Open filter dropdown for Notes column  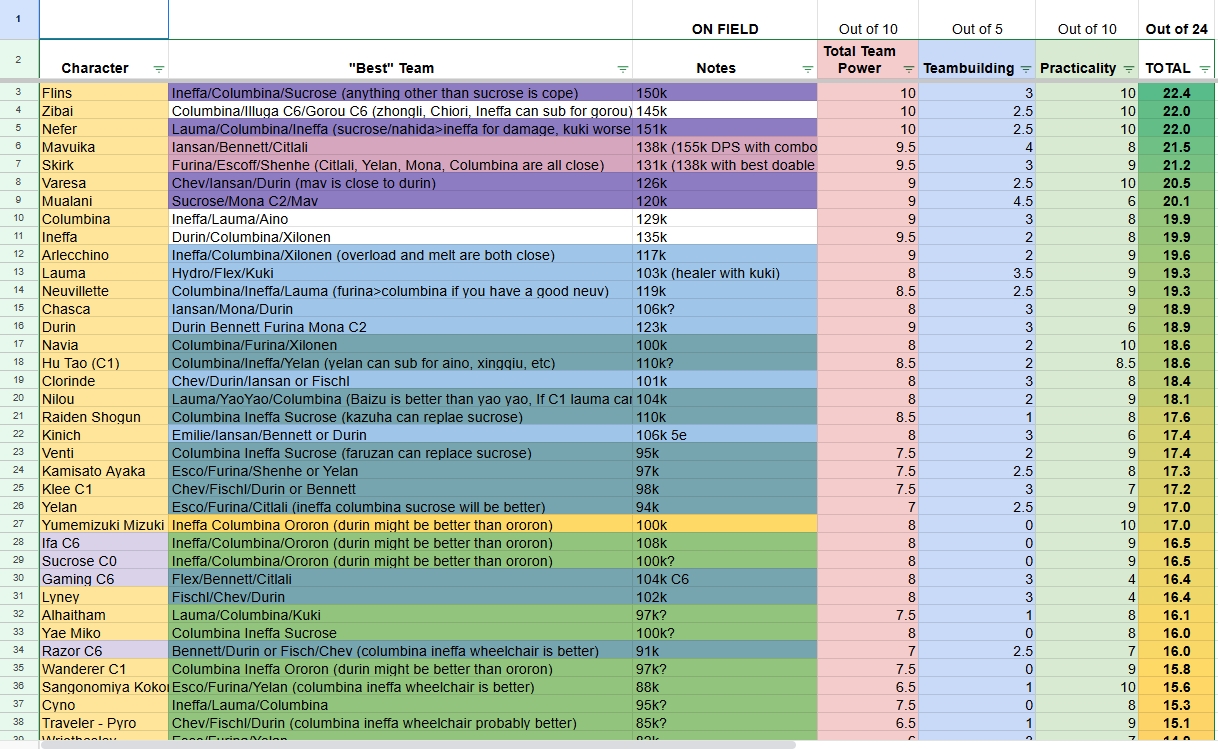coord(807,69)
